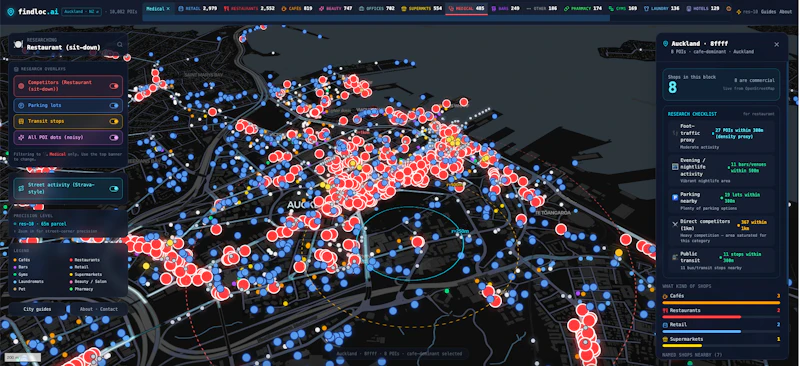Click the Gyms 169 icon
The height and width of the screenshot is (366, 800).
tap(610, 9)
